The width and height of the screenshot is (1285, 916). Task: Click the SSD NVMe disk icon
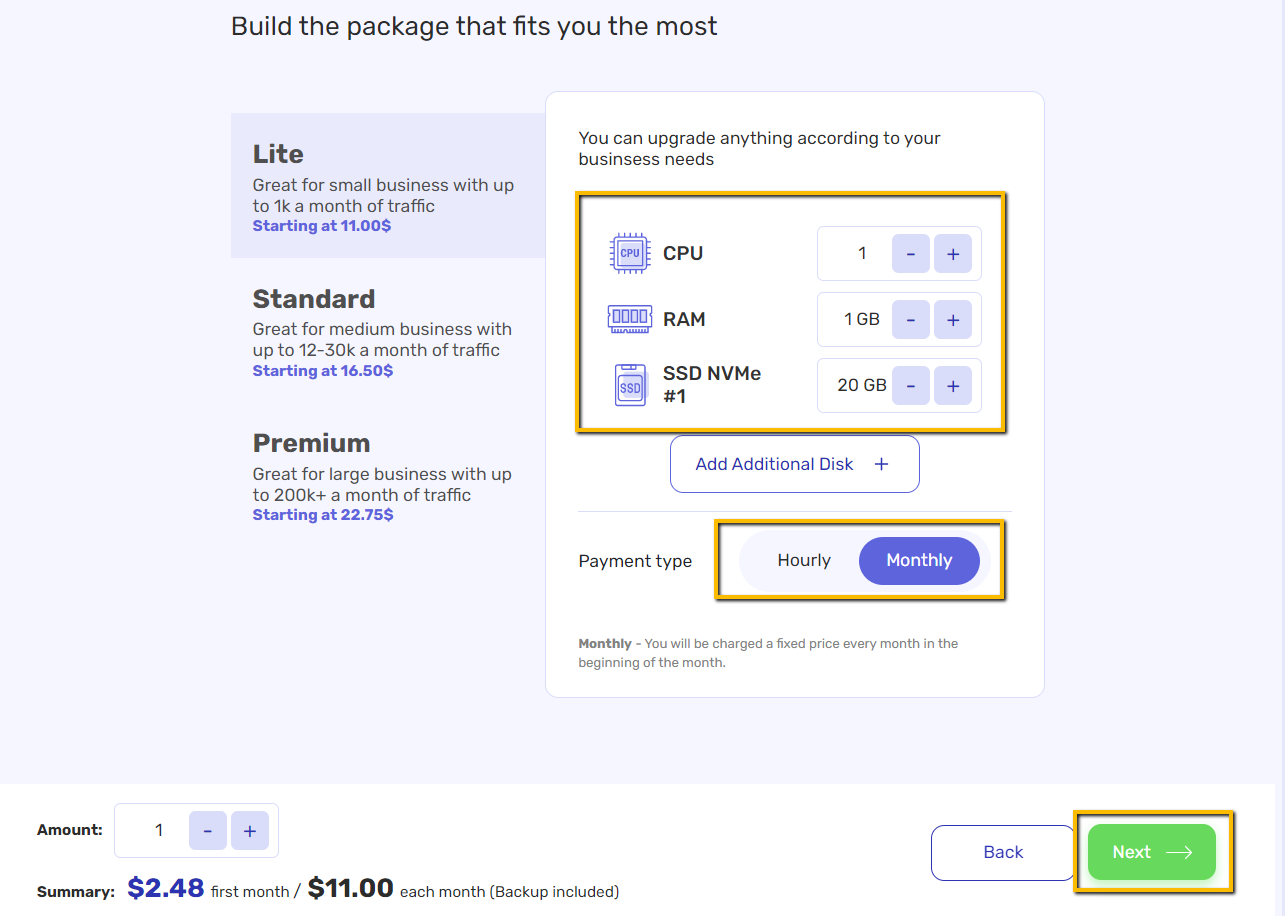(x=630, y=385)
